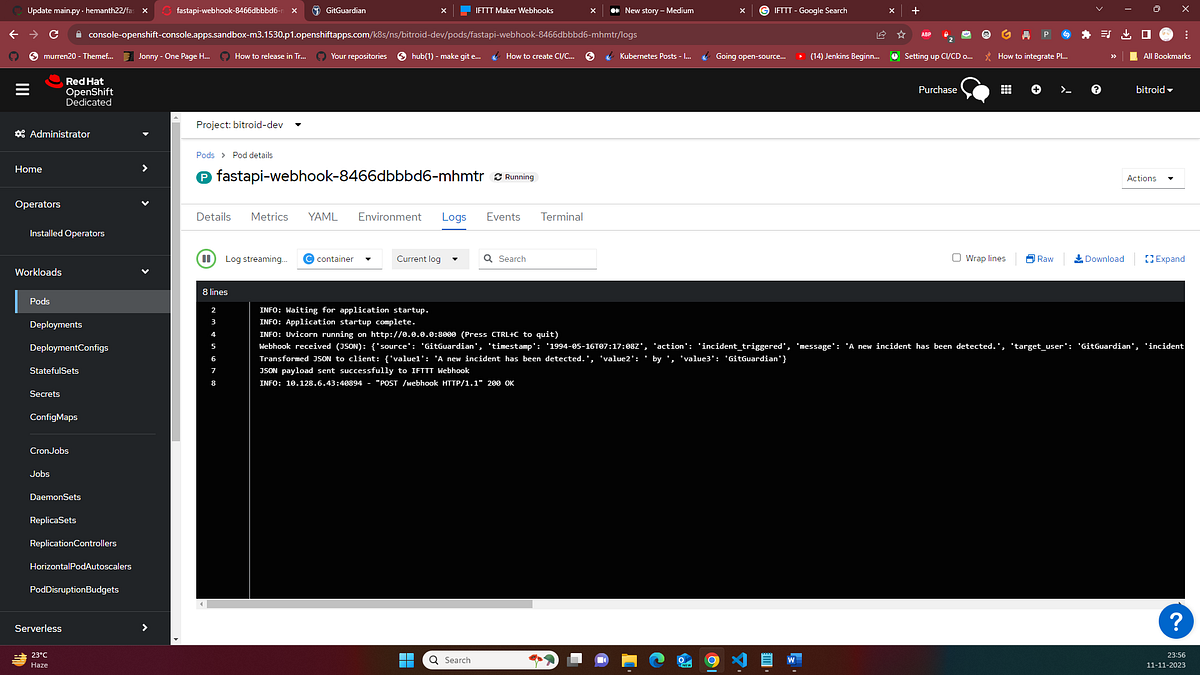The width and height of the screenshot is (1200, 675).
Task: Click the add (+) quick create icon
Action: tap(1035, 89)
